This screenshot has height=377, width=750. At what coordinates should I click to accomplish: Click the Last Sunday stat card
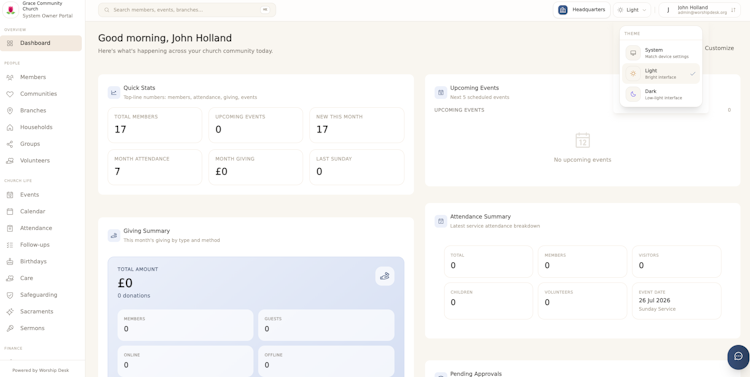pyautogui.click(x=357, y=167)
